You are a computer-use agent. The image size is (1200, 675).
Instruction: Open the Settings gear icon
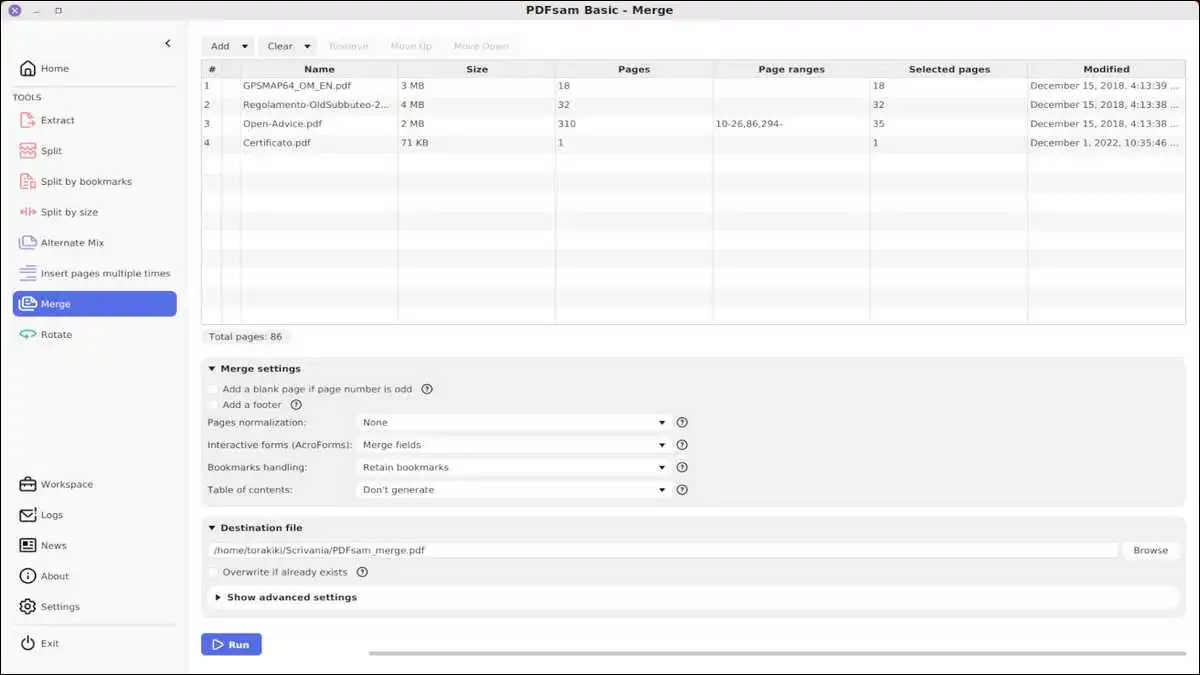pos(27,607)
